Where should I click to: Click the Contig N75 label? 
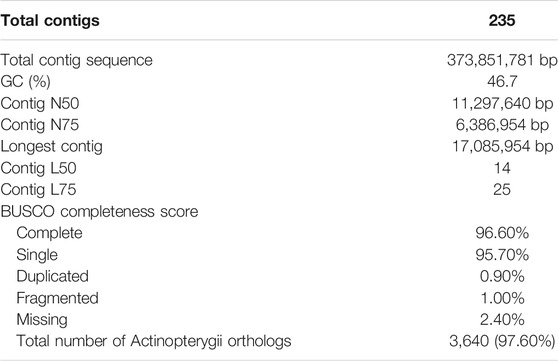[40, 125]
